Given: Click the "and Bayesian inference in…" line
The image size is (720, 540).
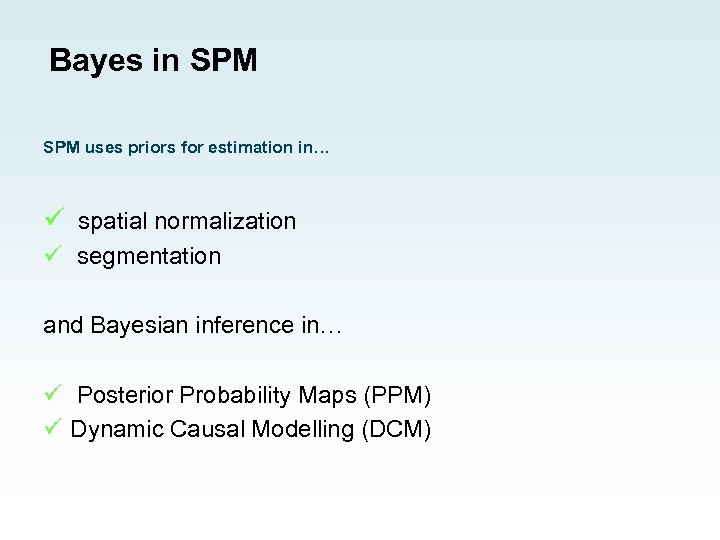Looking at the screenshot, I should [x=192, y=326].
